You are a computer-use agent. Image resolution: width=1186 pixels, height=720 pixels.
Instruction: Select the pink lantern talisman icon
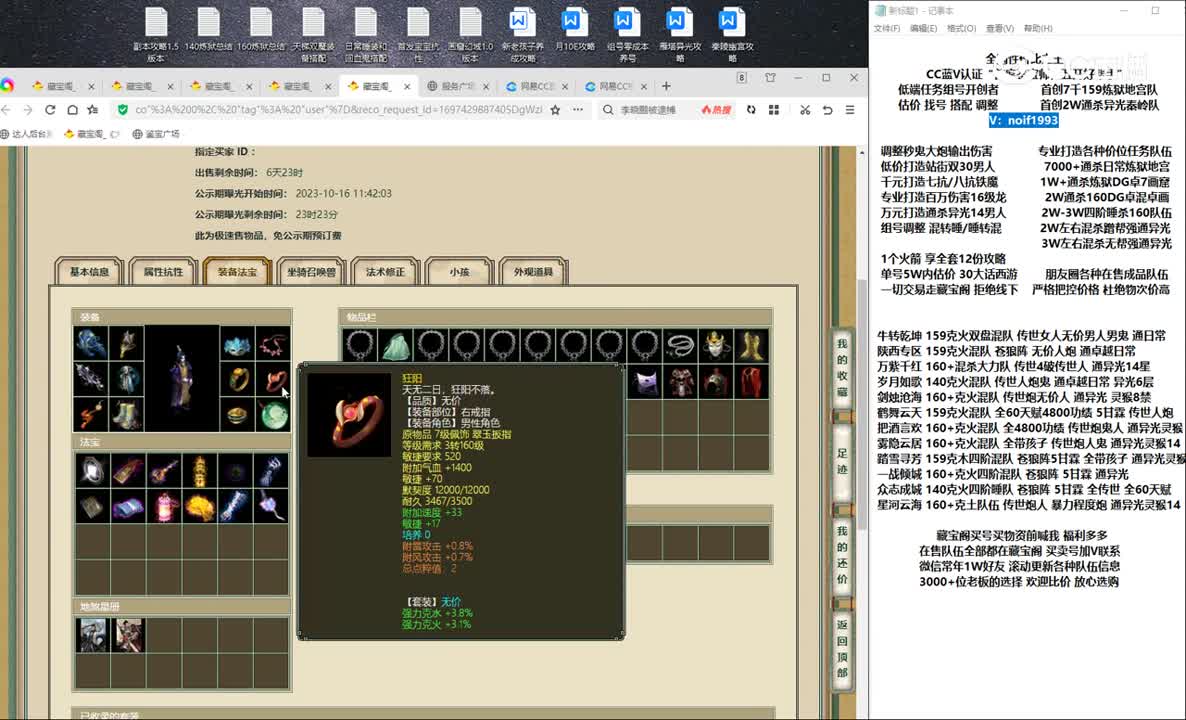click(x=165, y=507)
